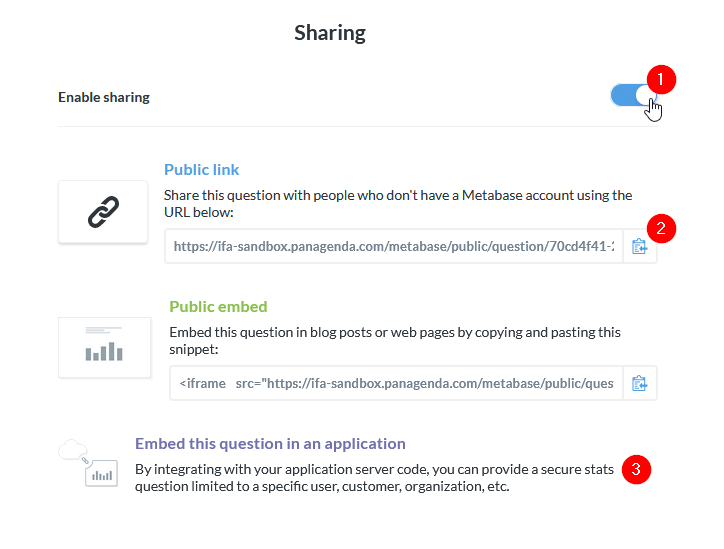The image size is (724, 549).
Task: Click the bar chart embed preview tile
Action: (x=103, y=347)
